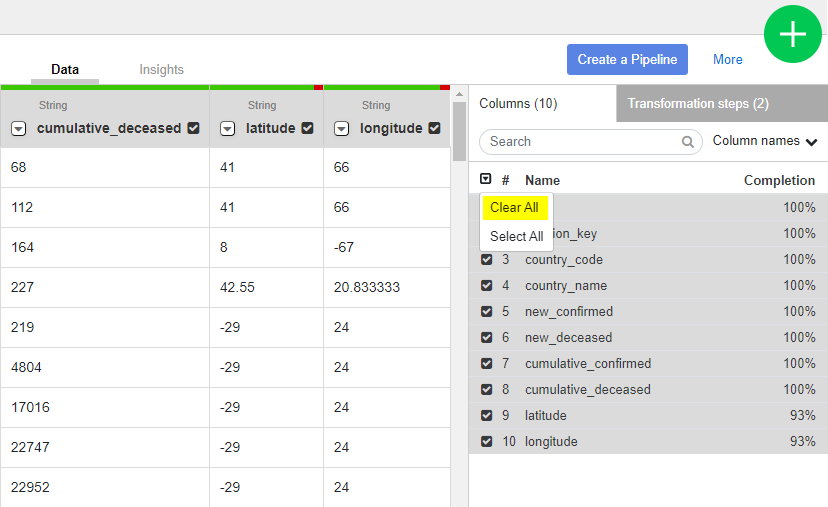Viewport: 828px width, 507px height.
Task: Click the search magnifier icon
Action: click(x=688, y=142)
